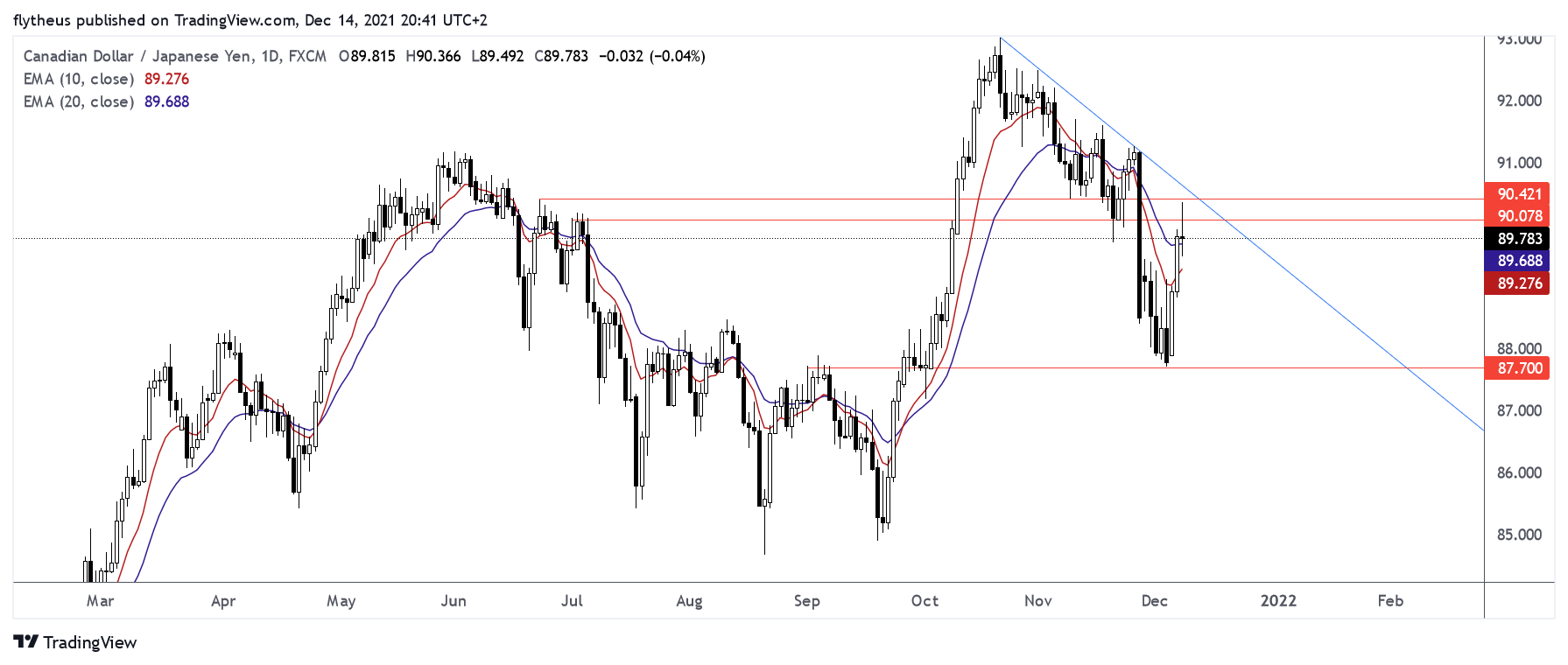Viewport: 1568px width, 665px height.
Task: Click the 85.000 price axis label
Action: click(1519, 535)
